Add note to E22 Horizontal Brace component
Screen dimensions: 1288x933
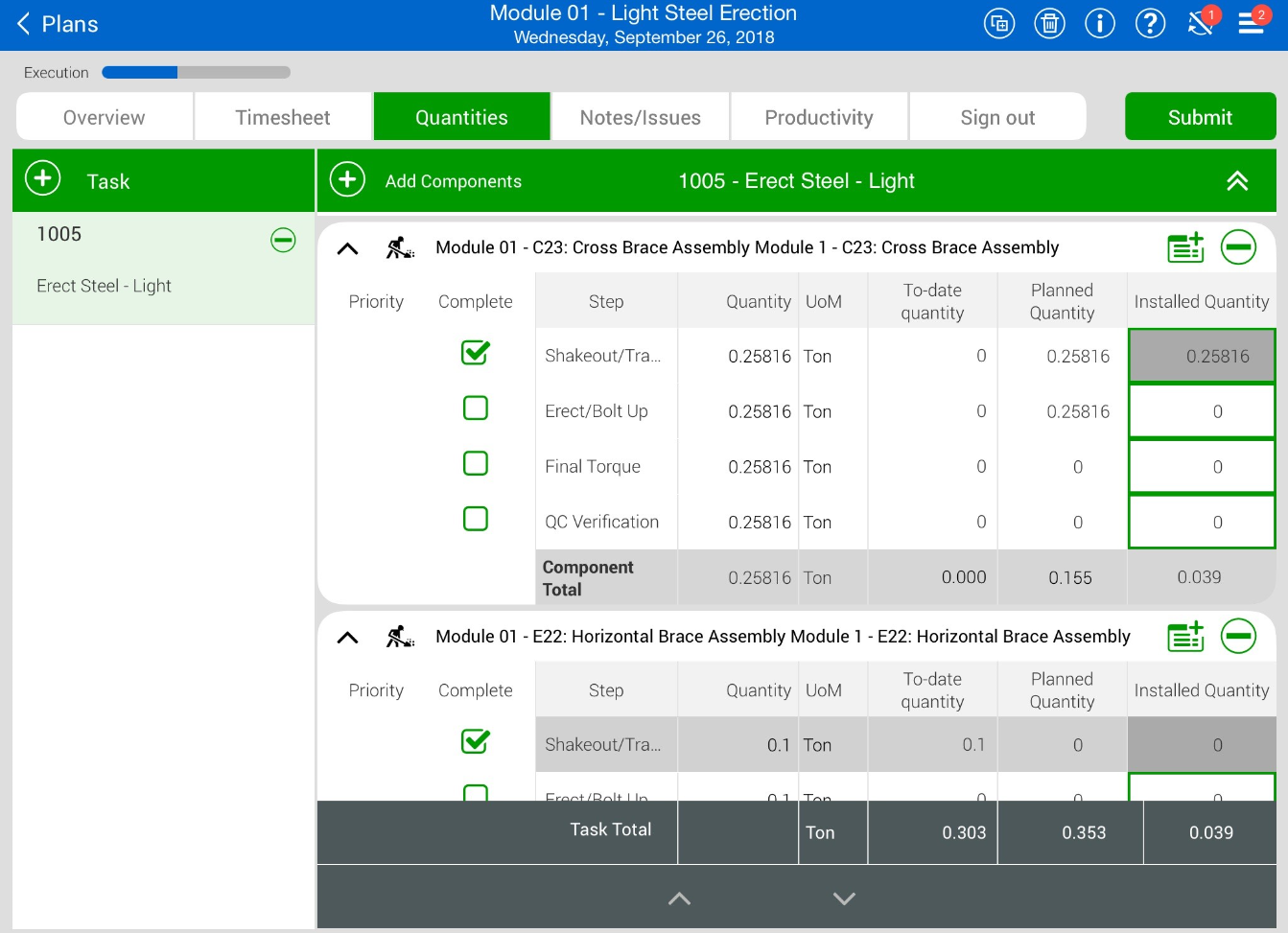coord(1185,637)
